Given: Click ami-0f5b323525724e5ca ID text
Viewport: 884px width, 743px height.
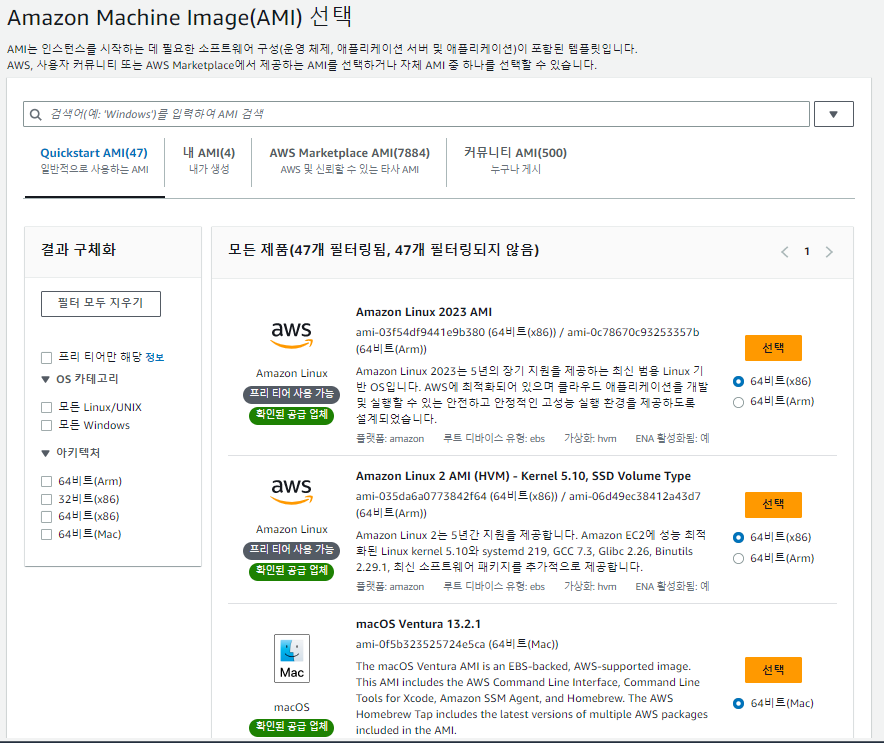Looking at the screenshot, I should coord(420,644).
